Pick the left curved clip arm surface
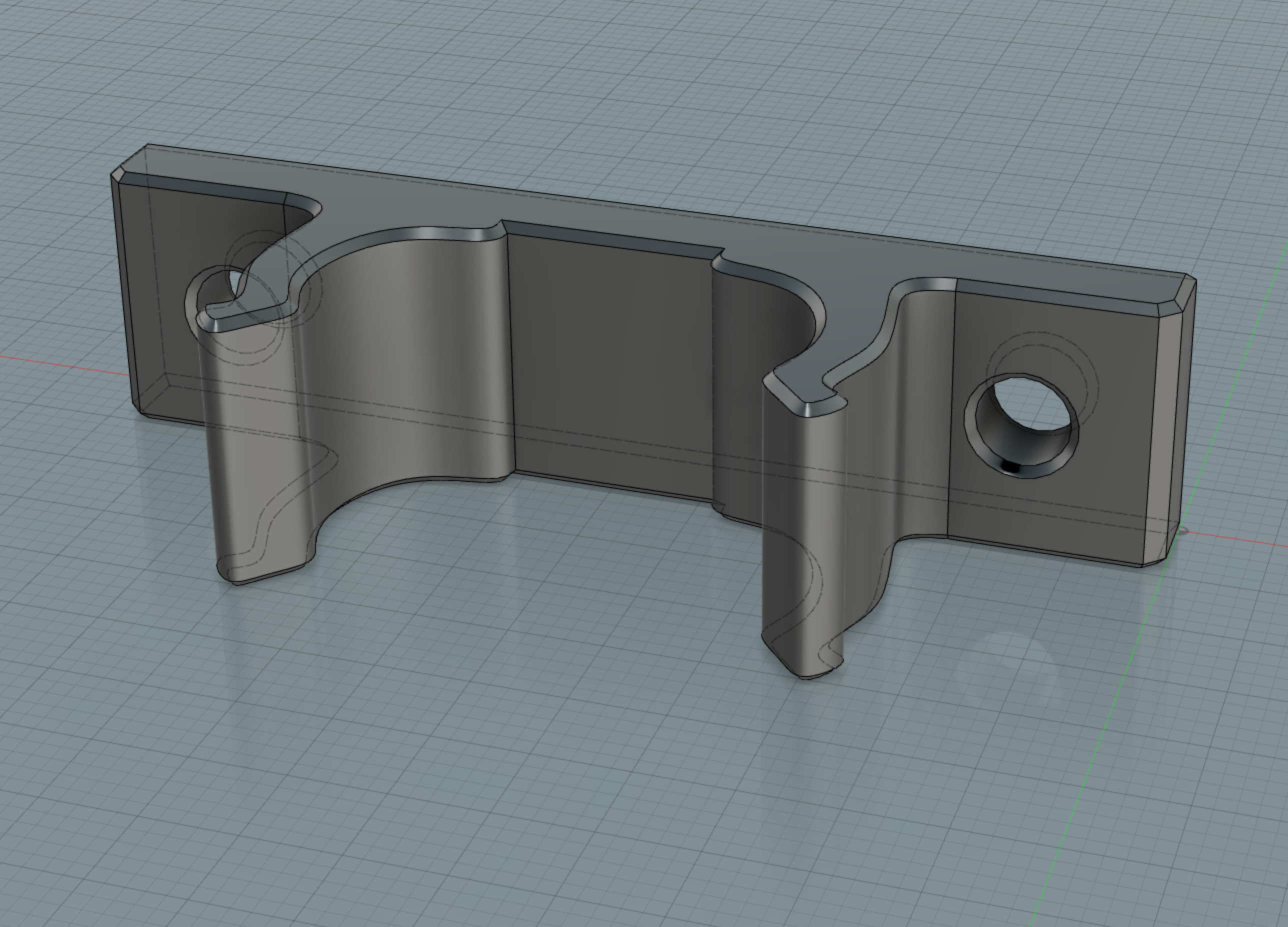 (x=397, y=363)
